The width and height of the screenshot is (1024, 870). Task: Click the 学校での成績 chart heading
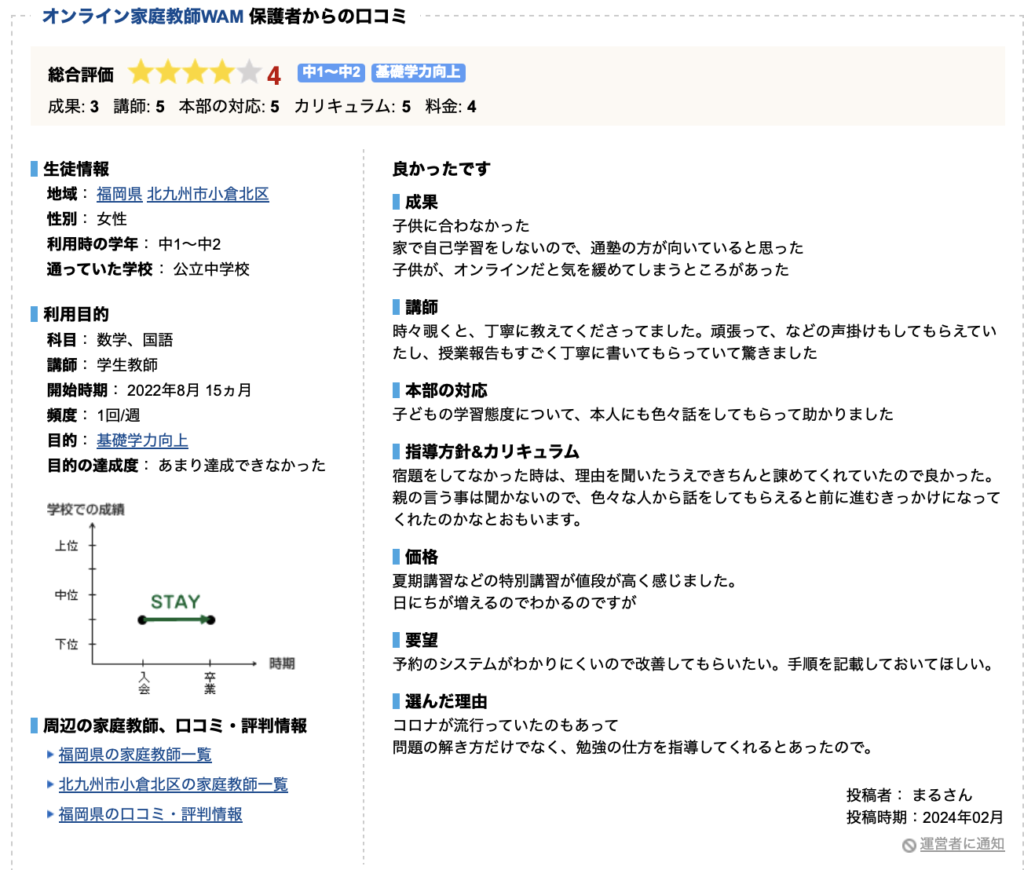[x=86, y=509]
